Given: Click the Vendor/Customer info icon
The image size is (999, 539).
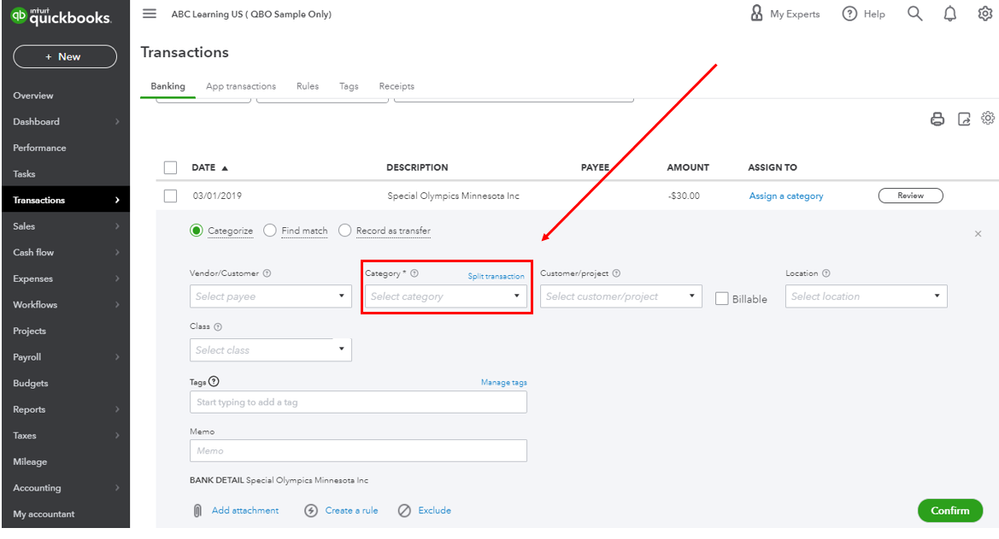Looking at the screenshot, I should [267, 273].
